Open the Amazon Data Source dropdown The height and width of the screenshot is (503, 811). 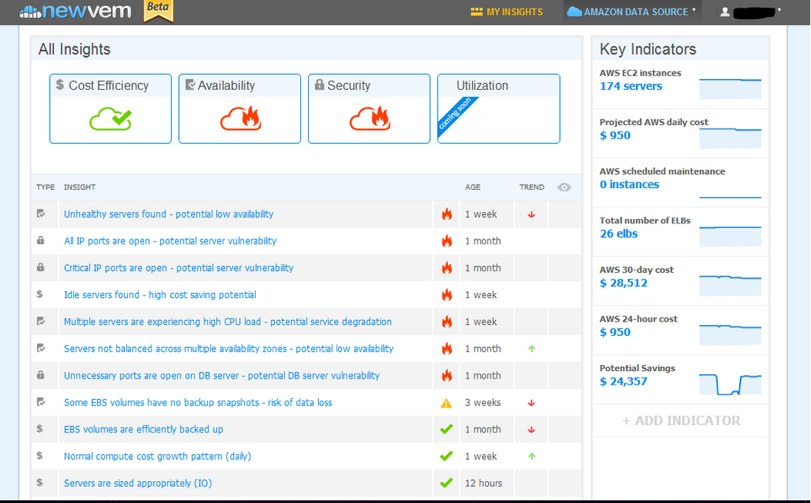coord(632,12)
